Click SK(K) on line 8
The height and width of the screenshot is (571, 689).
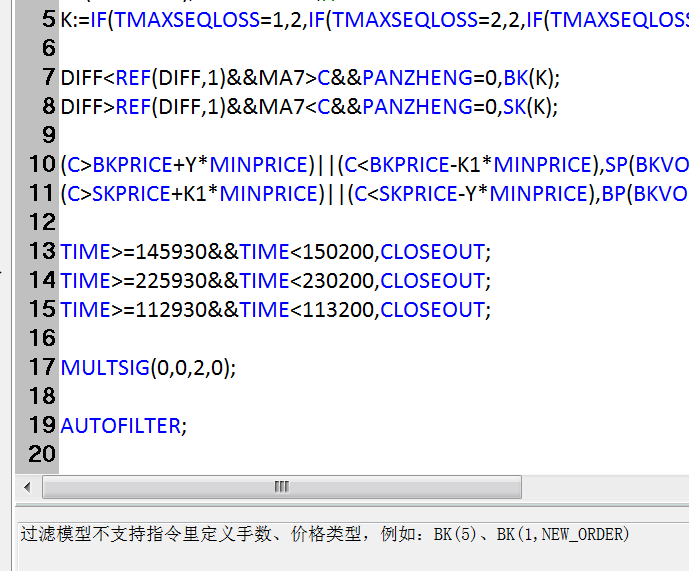coord(527,107)
